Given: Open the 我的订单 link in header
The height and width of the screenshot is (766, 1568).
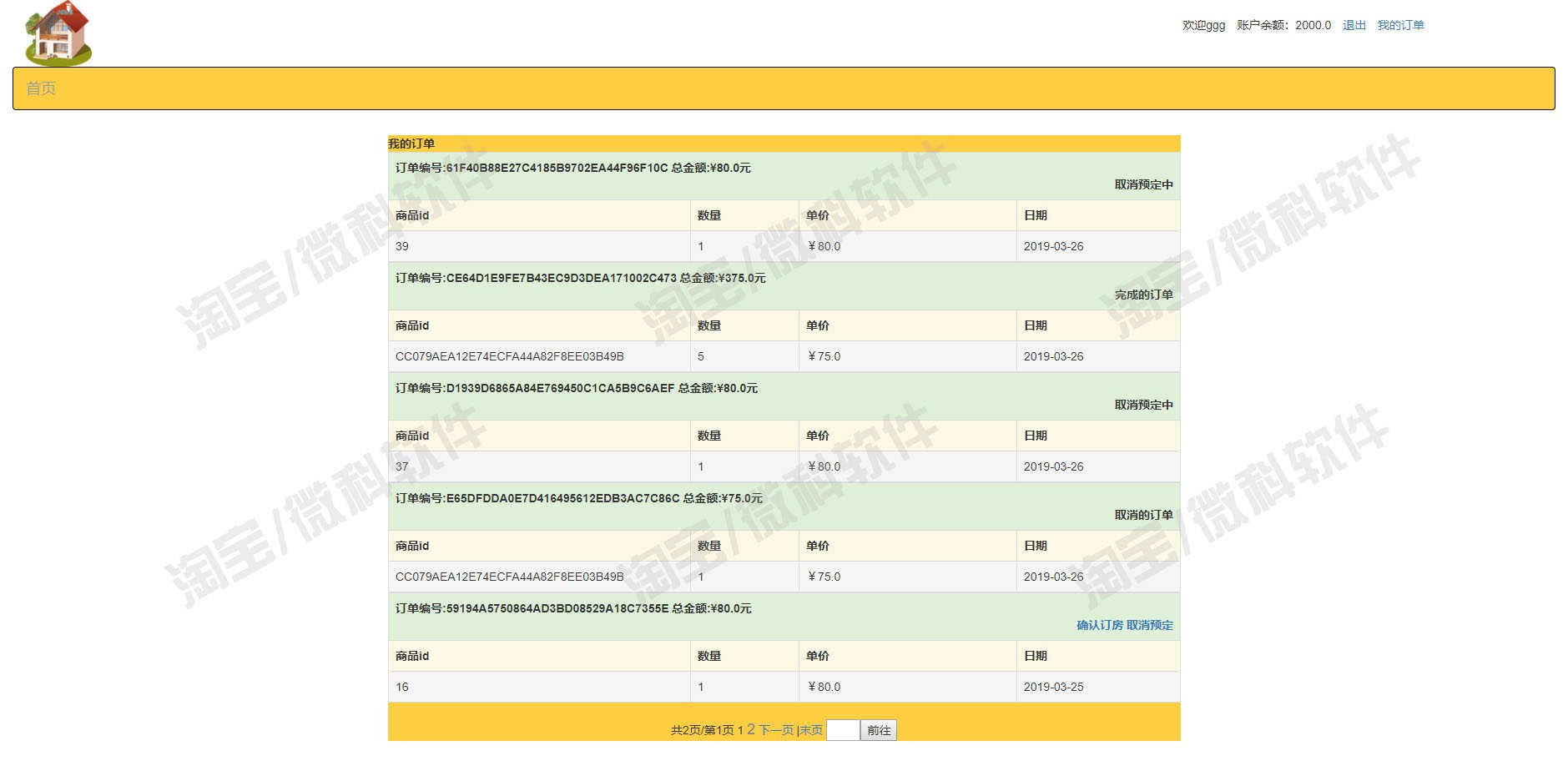Looking at the screenshot, I should click(x=1400, y=25).
